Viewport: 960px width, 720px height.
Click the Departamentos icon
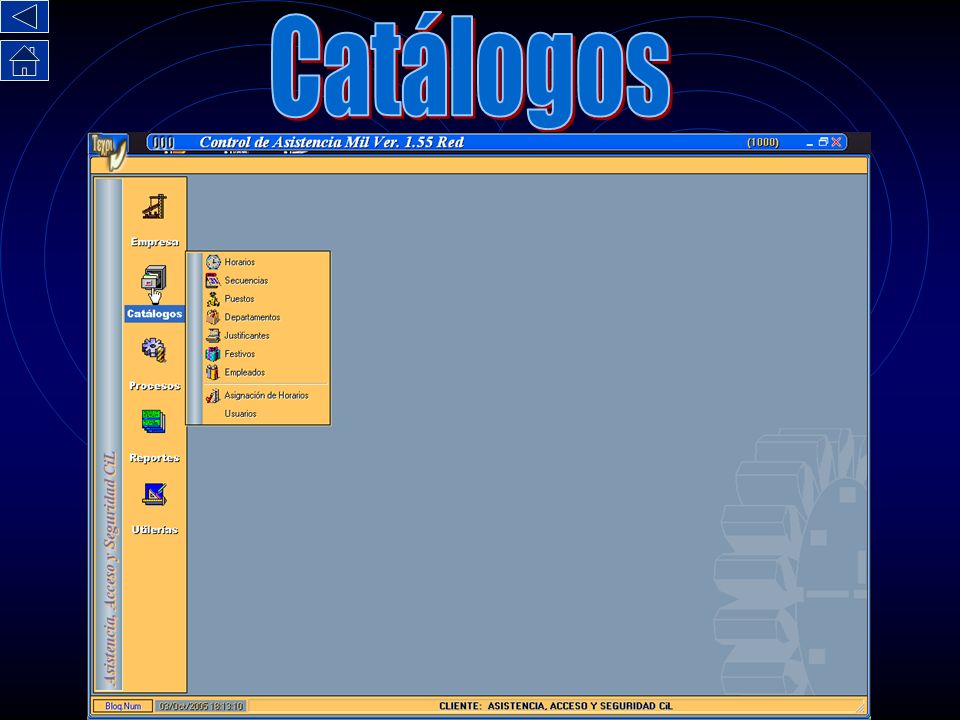click(213, 317)
